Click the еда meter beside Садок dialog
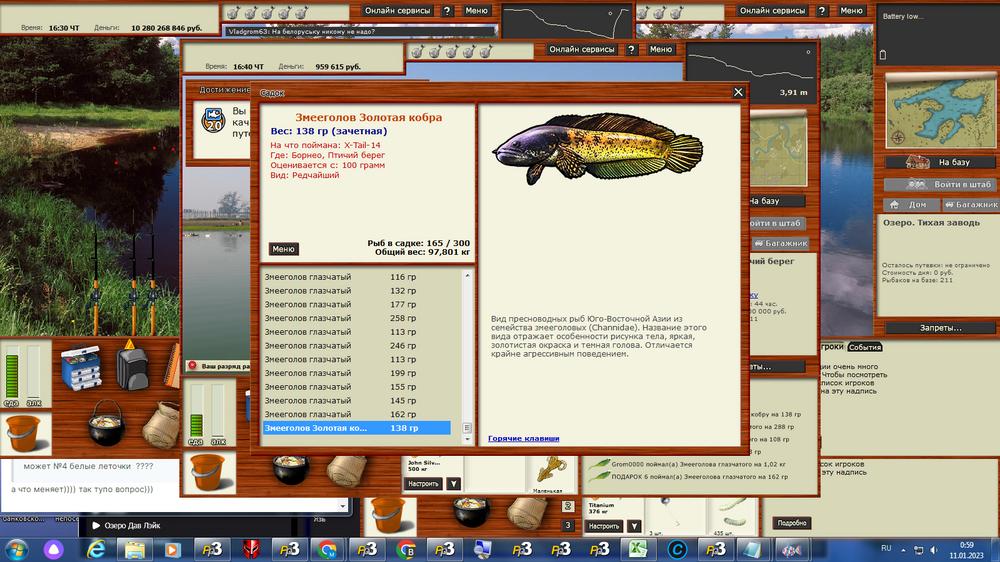The width and height of the screenshot is (1000, 562). click(196, 414)
